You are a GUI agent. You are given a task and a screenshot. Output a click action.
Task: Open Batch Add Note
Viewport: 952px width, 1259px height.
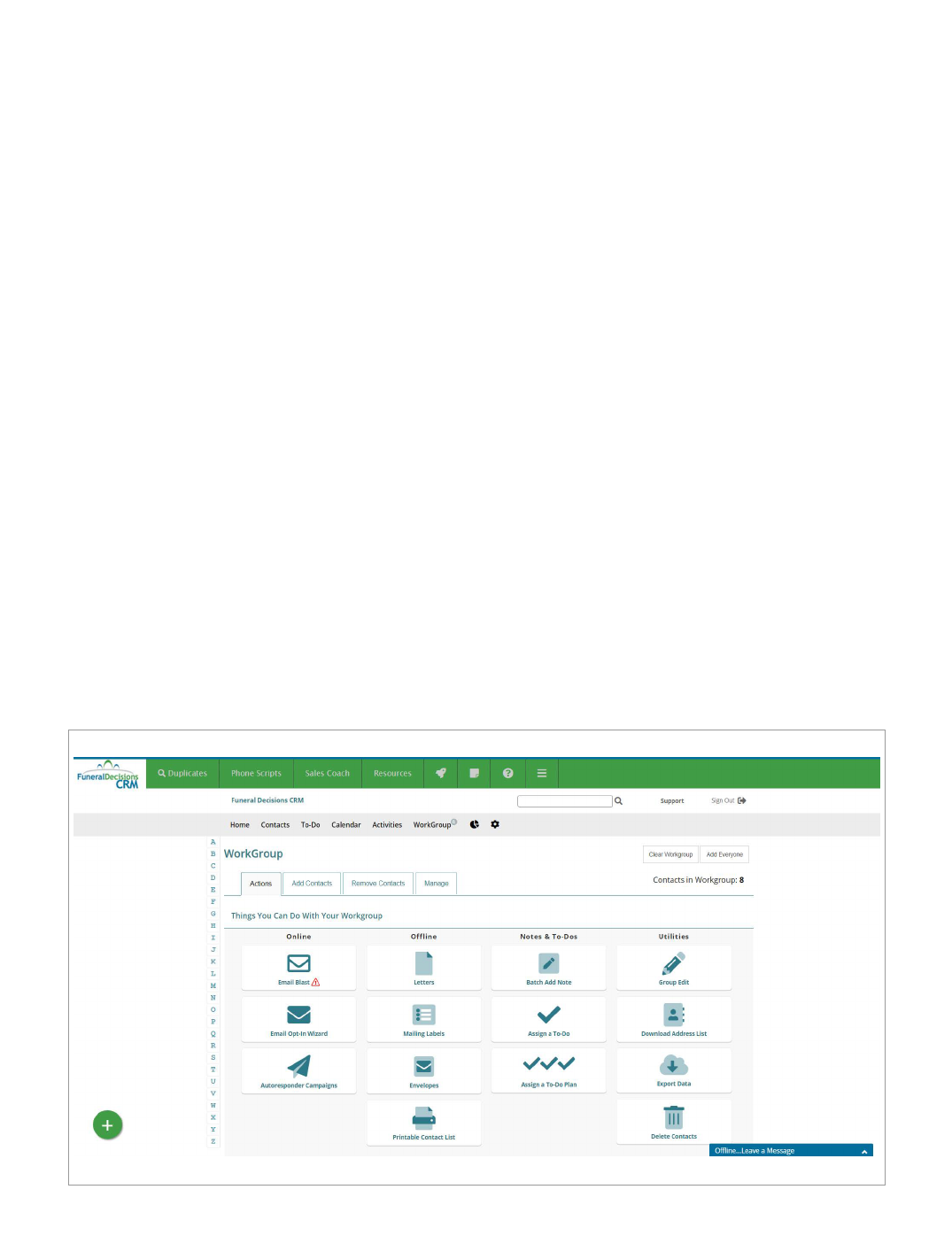(x=548, y=964)
